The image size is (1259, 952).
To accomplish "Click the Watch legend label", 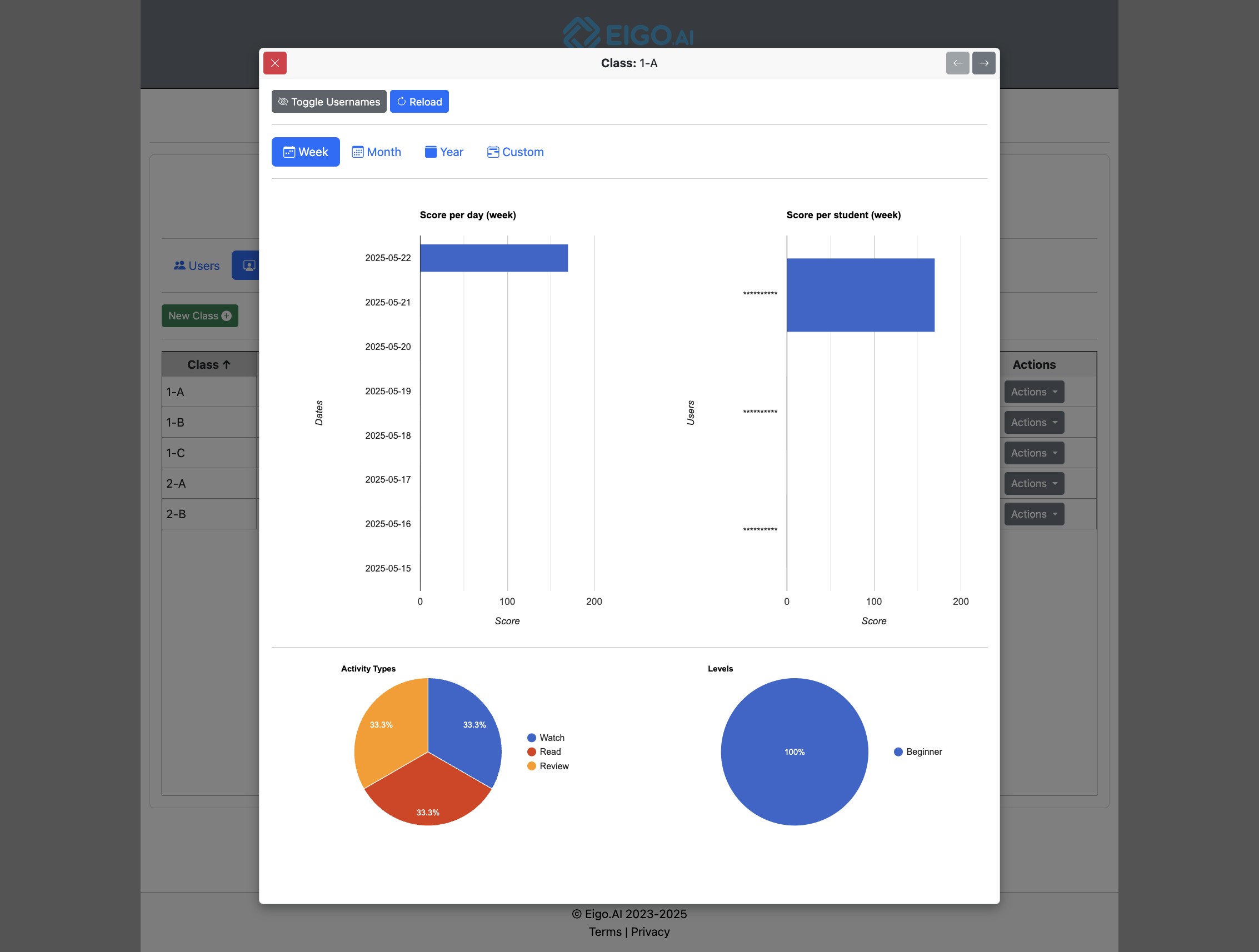I will click(552, 738).
